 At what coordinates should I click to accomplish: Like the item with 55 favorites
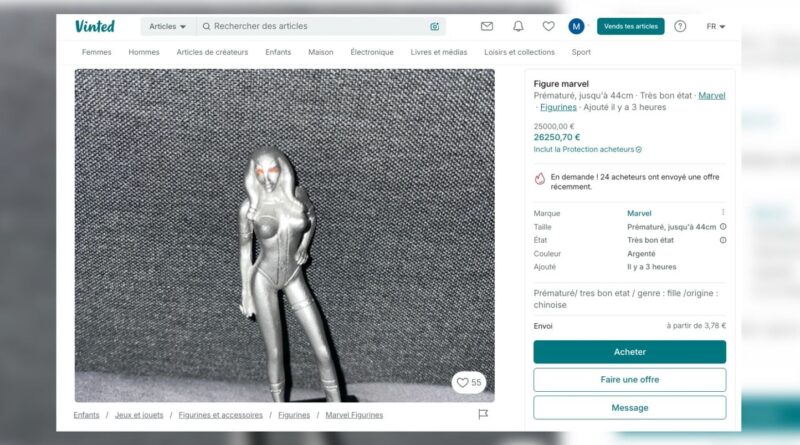pyautogui.click(x=468, y=382)
